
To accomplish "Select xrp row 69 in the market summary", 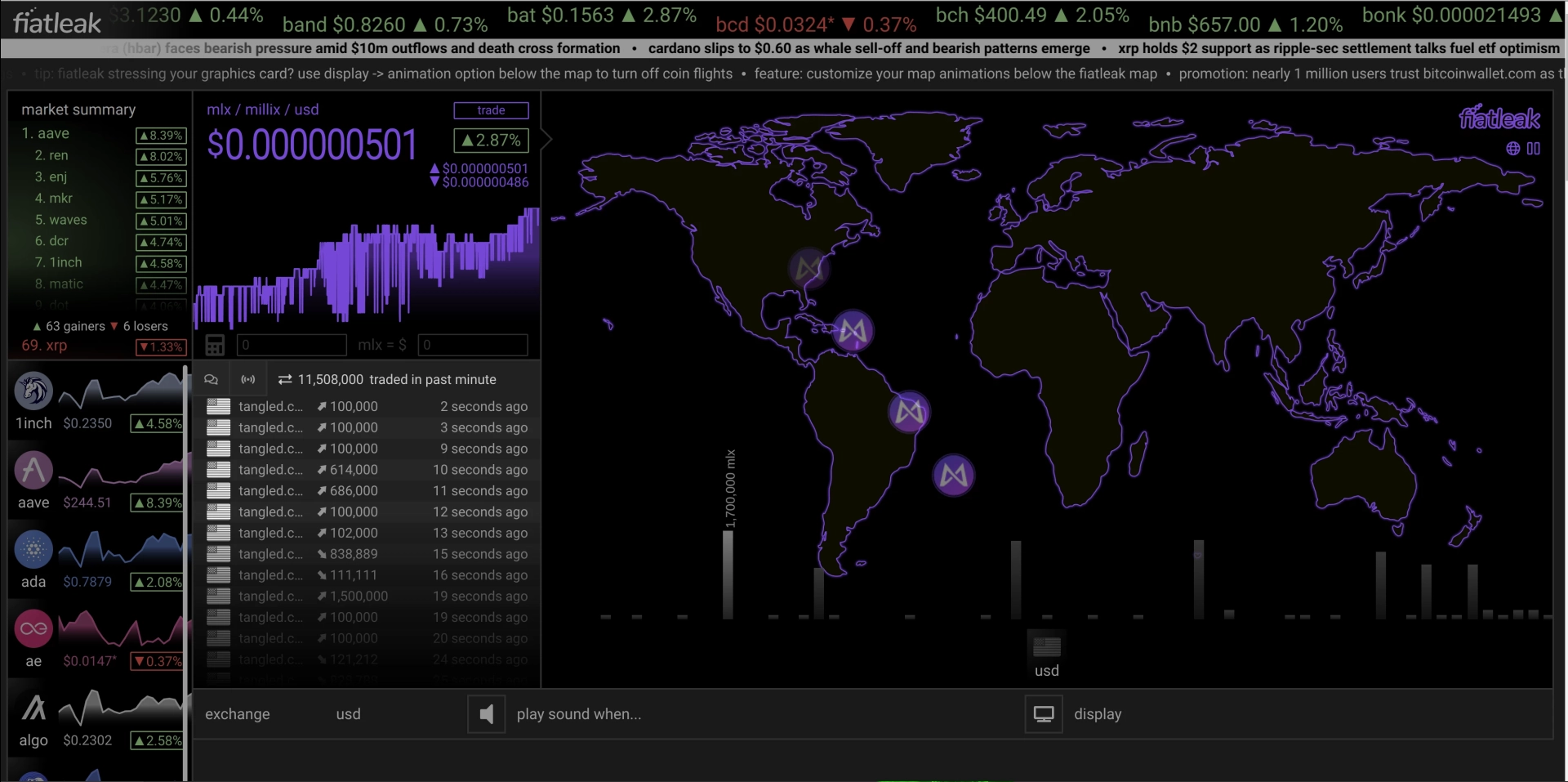I will click(104, 346).
